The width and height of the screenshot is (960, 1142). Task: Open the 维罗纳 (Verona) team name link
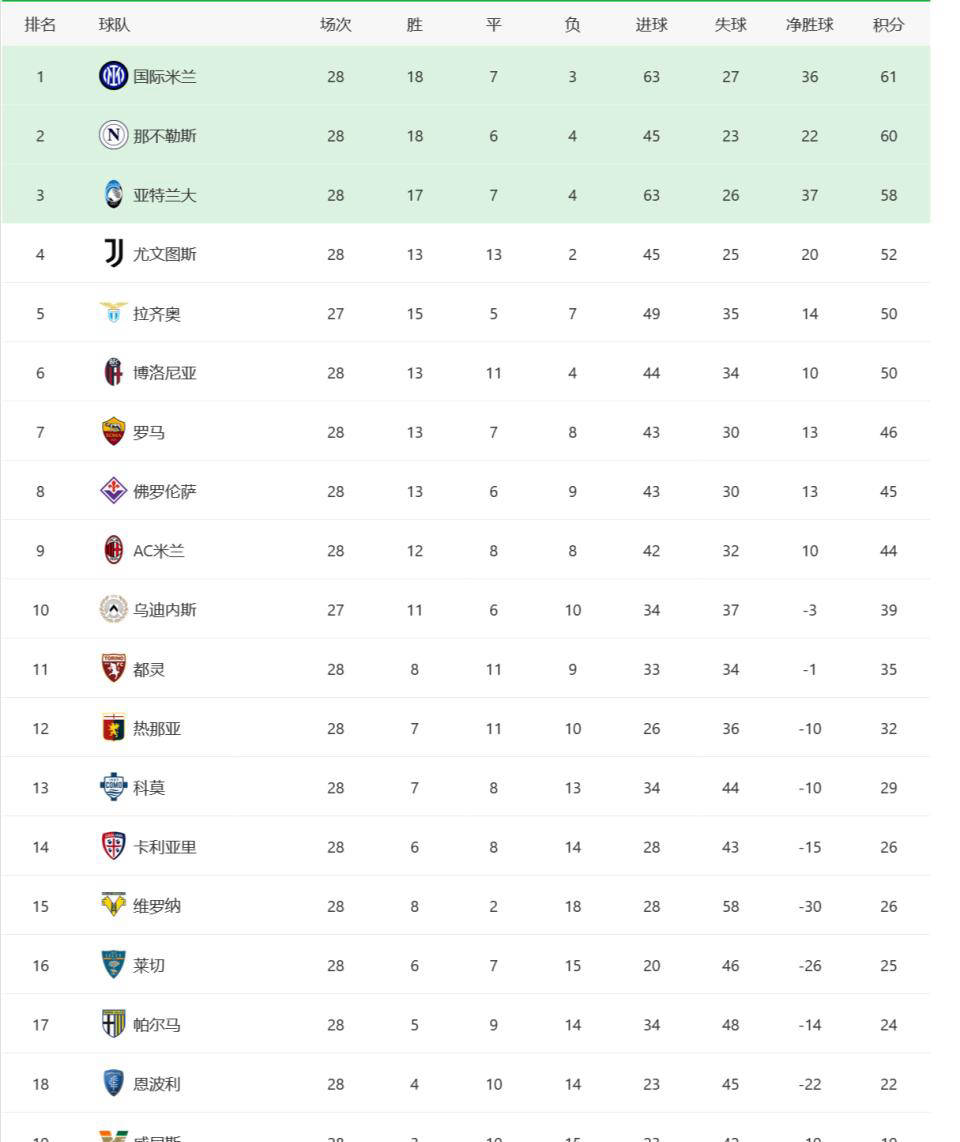coord(157,906)
